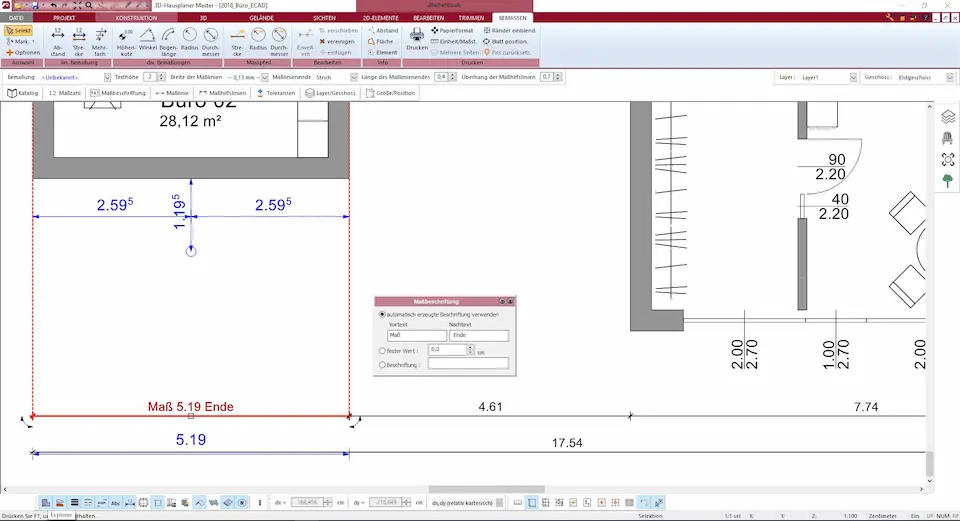Click the Selekt selection tool
This screenshot has height=521, width=960.
[18, 31]
